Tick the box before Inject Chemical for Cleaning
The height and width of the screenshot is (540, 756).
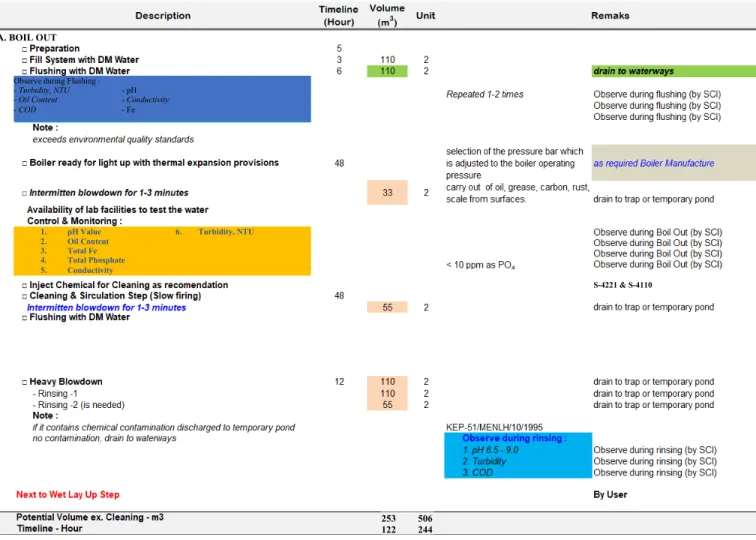tap(24, 285)
